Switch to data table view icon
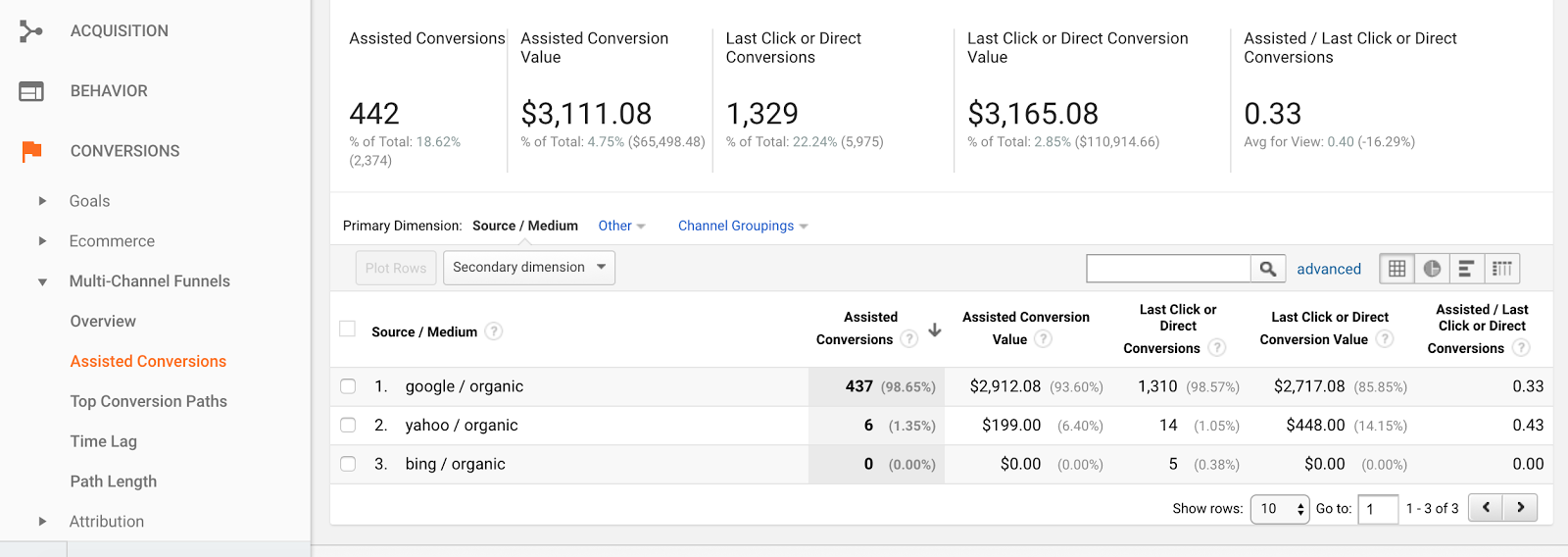Image resolution: width=1568 pixels, height=557 pixels. [1396, 269]
